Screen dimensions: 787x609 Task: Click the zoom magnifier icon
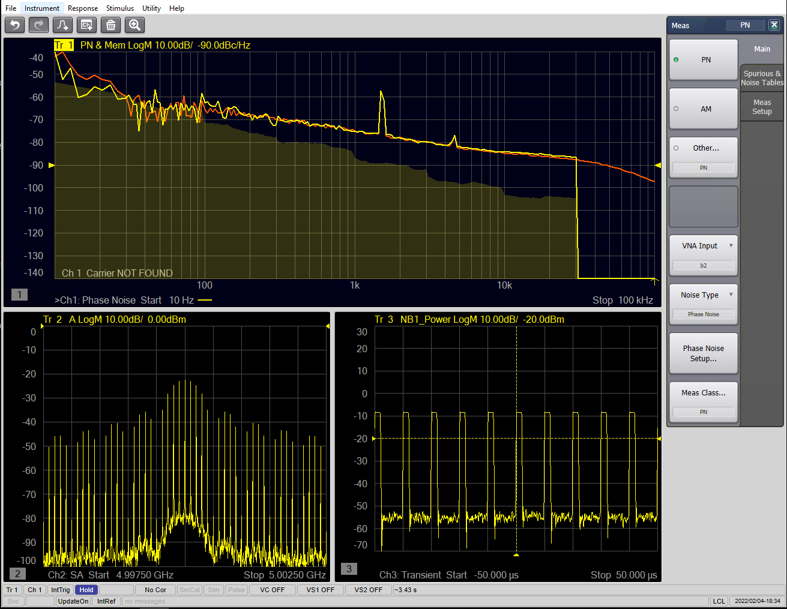tap(135, 25)
